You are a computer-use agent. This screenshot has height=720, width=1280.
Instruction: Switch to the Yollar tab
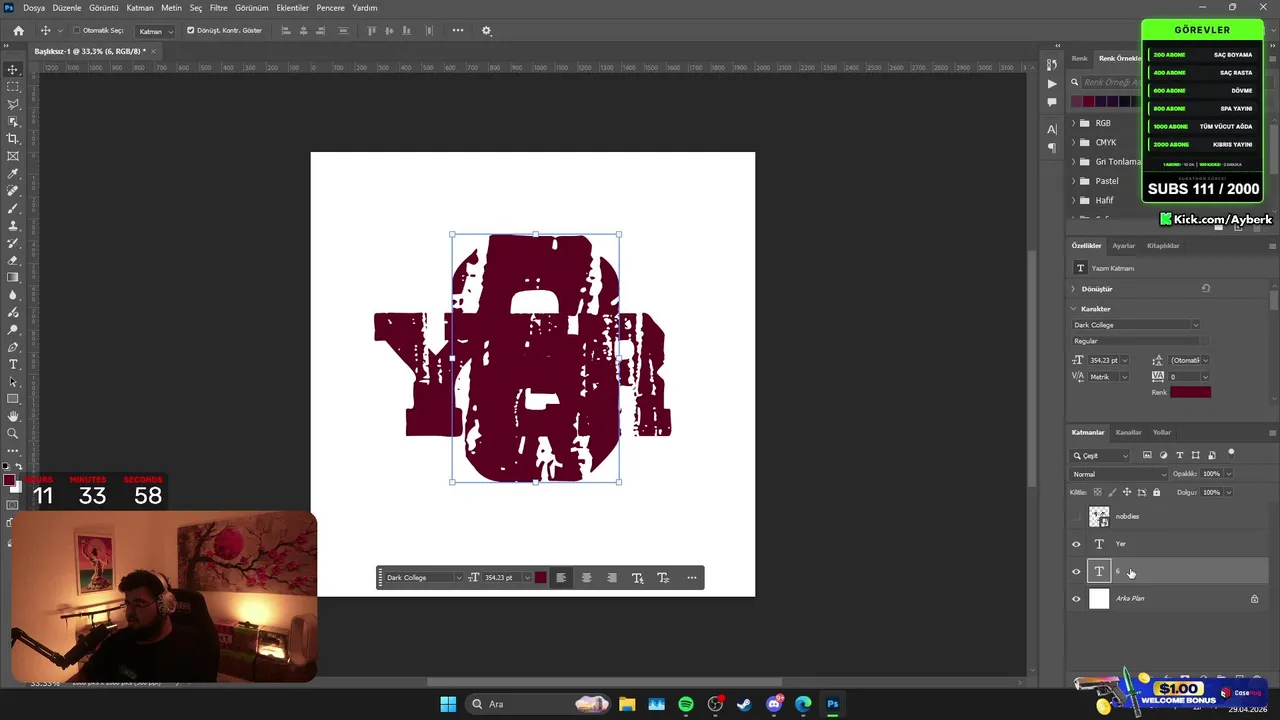tap(1162, 433)
